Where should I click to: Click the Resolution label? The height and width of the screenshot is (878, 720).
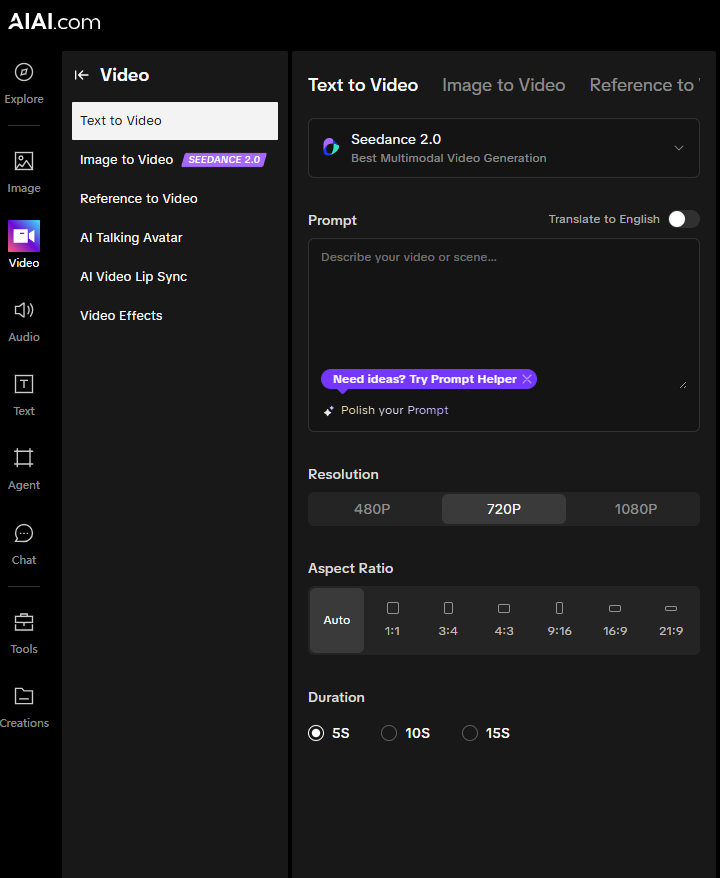pyautogui.click(x=343, y=474)
